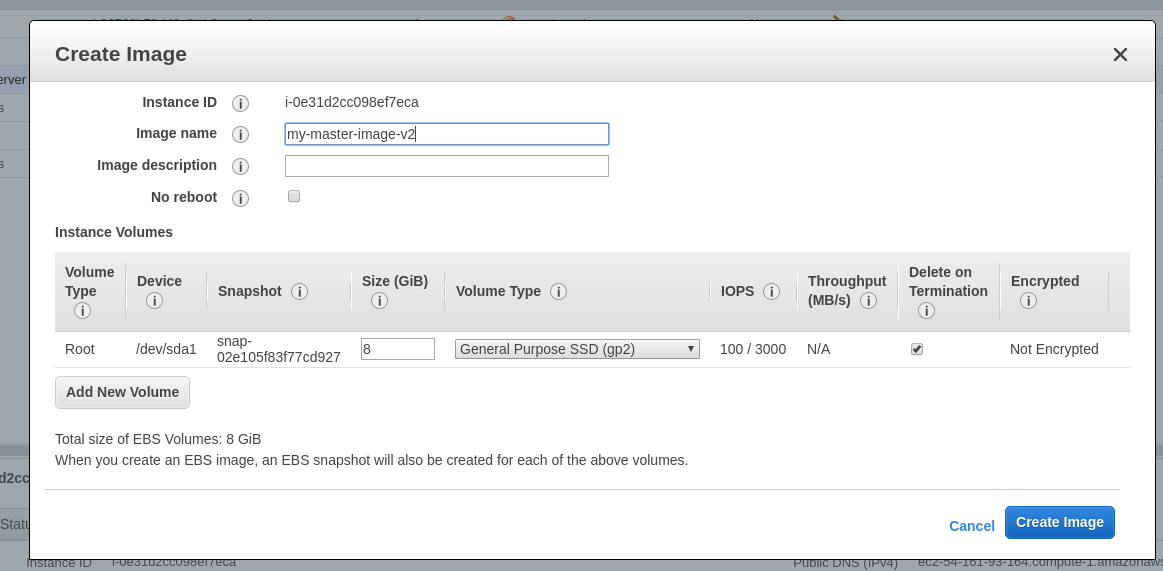The height and width of the screenshot is (571, 1163).
Task: Click the Snapshot column info icon
Action: pyautogui.click(x=299, y=291)
